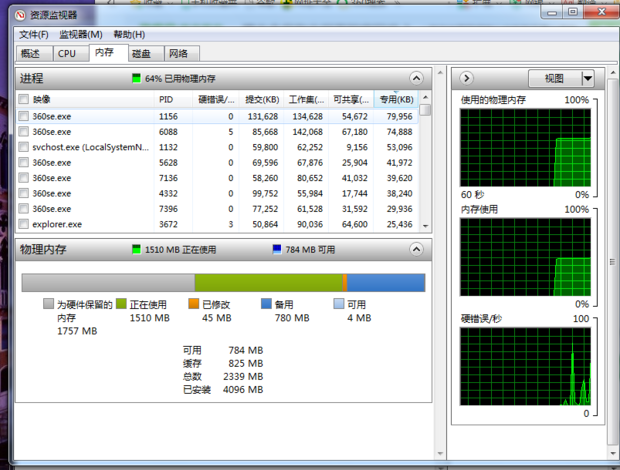The height and width of the screenshot is (470, 620).
Task: Click the 缓存 825 MB entry
Action: (223, 363)
